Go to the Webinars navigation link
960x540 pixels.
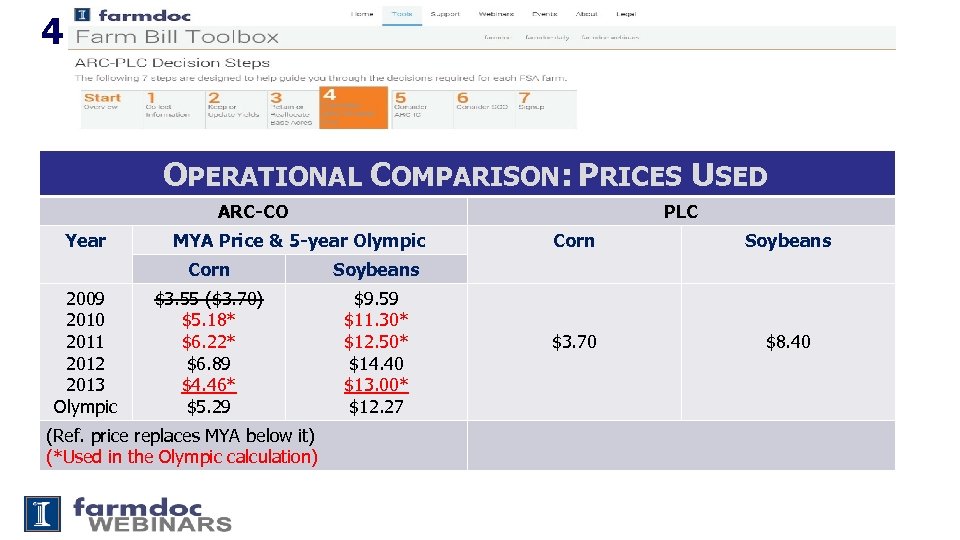[496, 14]
